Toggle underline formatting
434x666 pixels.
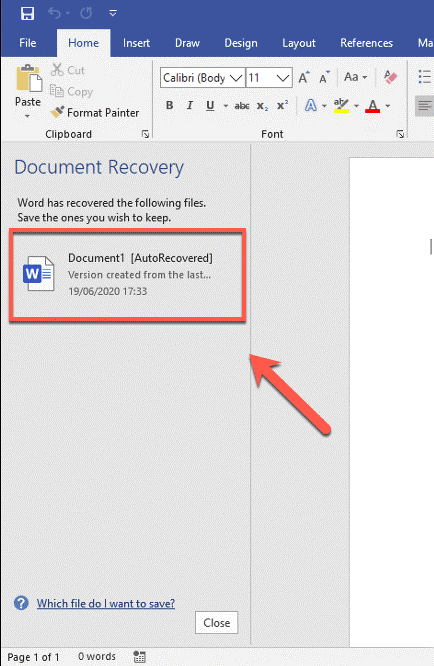tap(210, 105)
